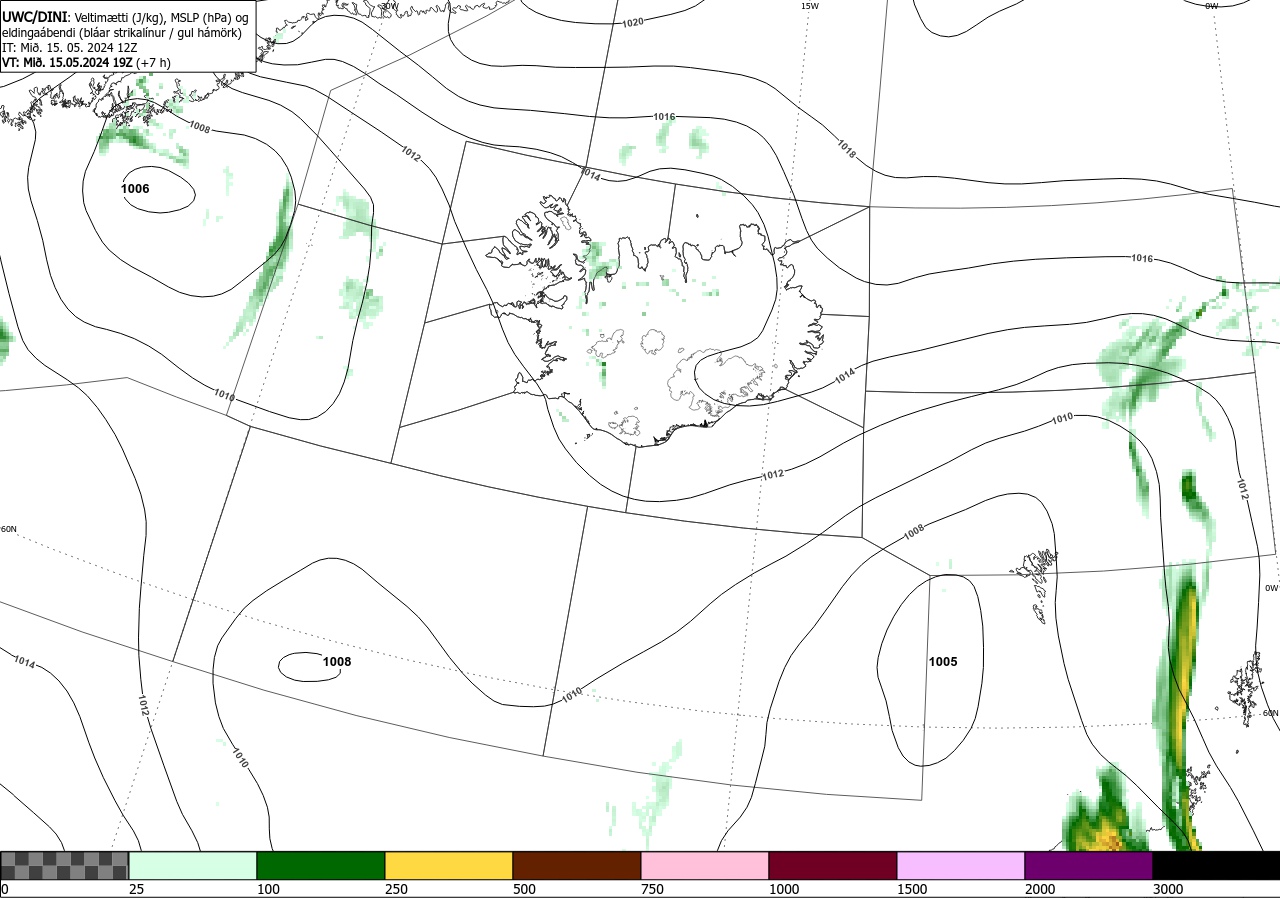Click the 1018 isobar label
Screen dimensions: 1280x898
point(846,149)
